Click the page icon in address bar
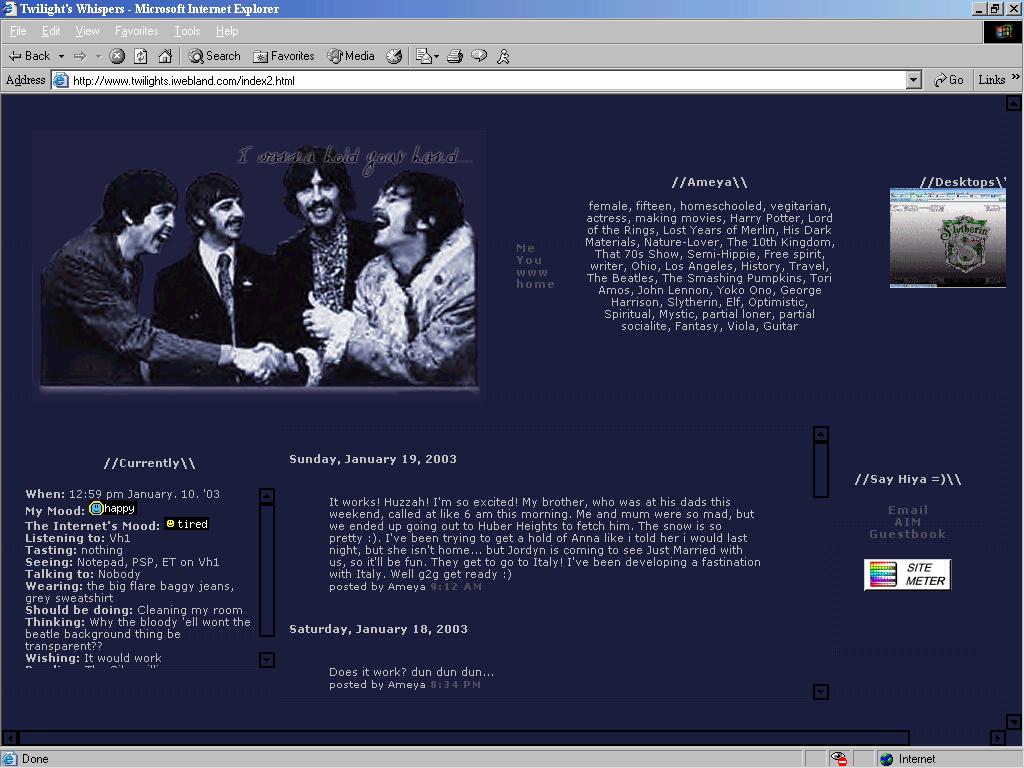This screenshot has height=768, width=1024. click(x=61, y=80)
